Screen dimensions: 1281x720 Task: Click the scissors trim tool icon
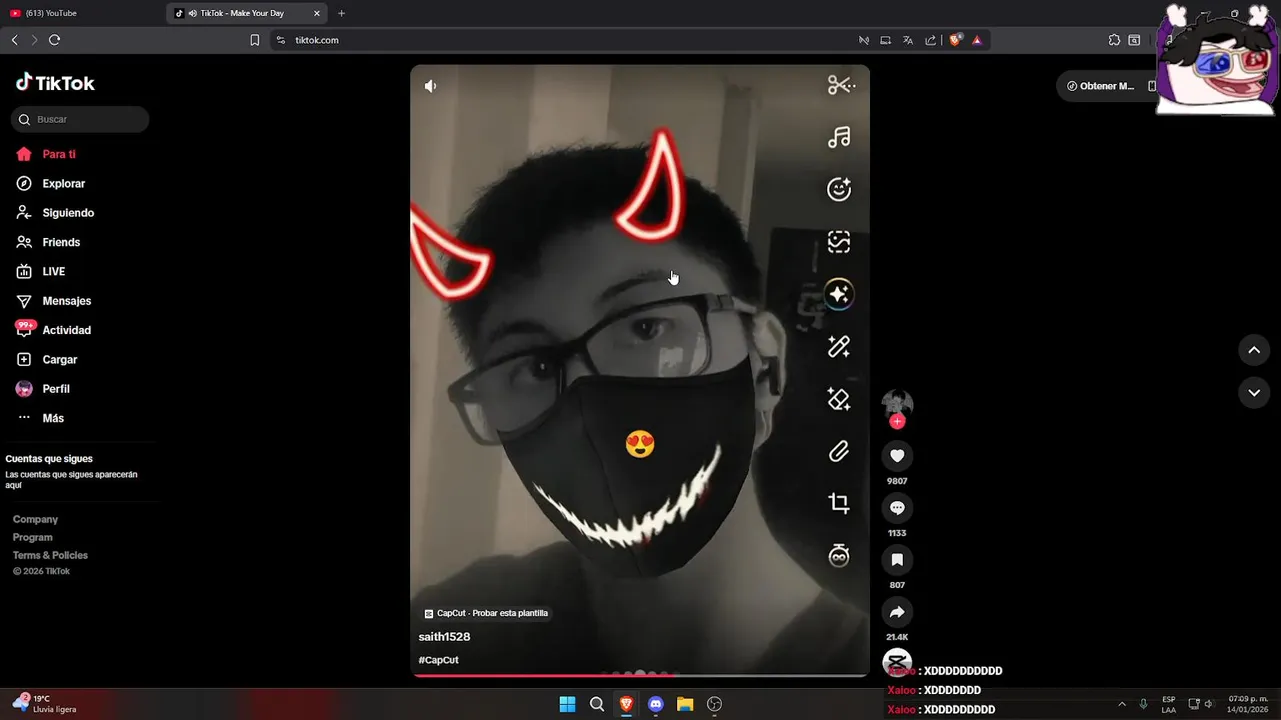[841, 85]
